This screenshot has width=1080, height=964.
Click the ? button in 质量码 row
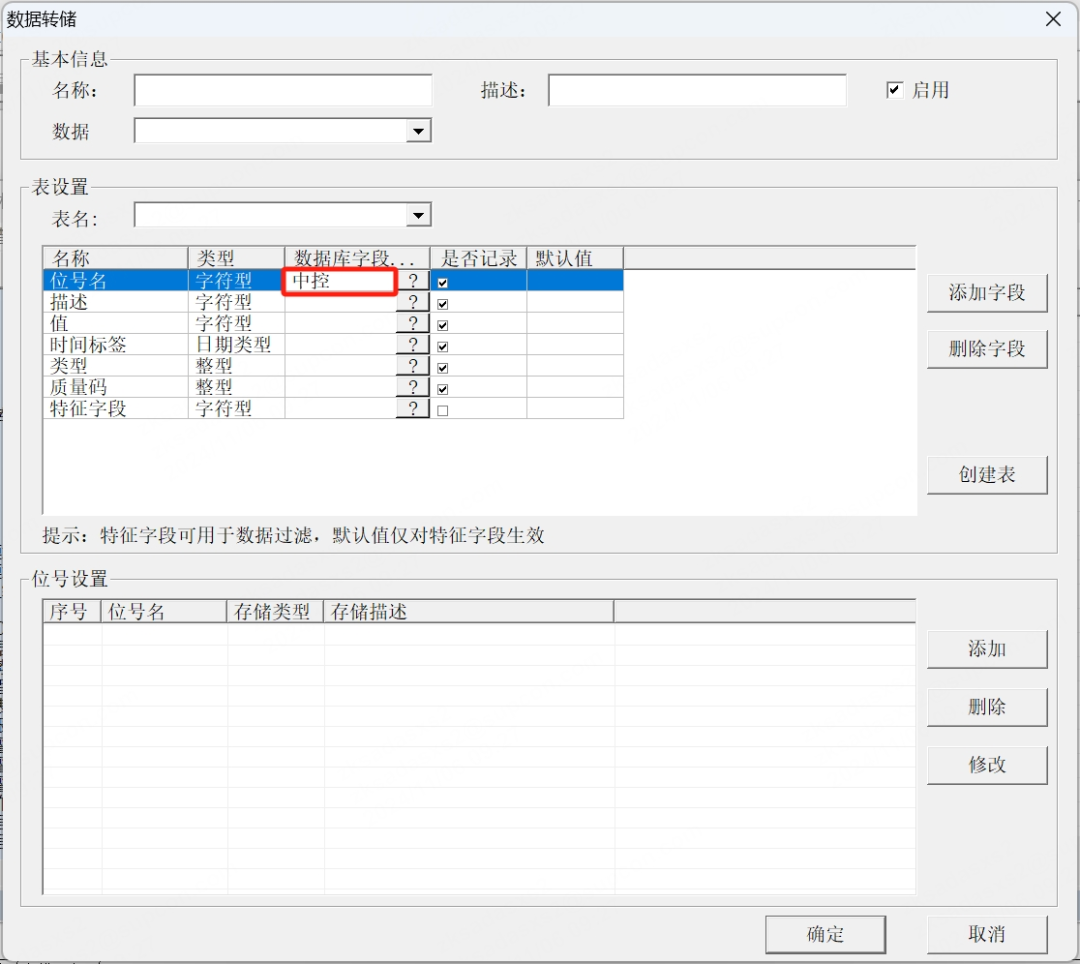[x=412, y=387]
